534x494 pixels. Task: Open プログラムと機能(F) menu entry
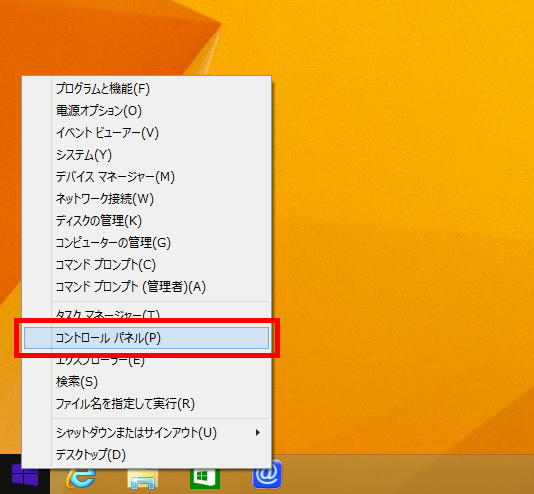point(146,89)
